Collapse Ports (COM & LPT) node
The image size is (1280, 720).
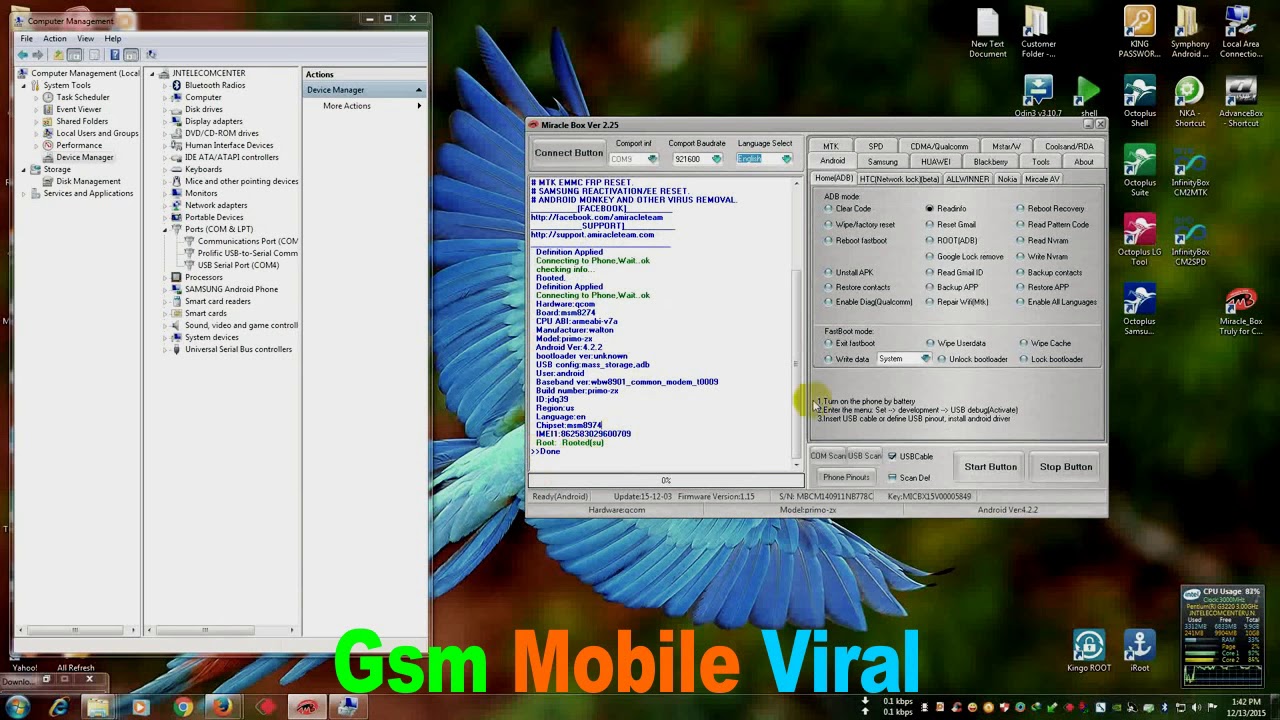pyautogui.click(x=165, y=229)
